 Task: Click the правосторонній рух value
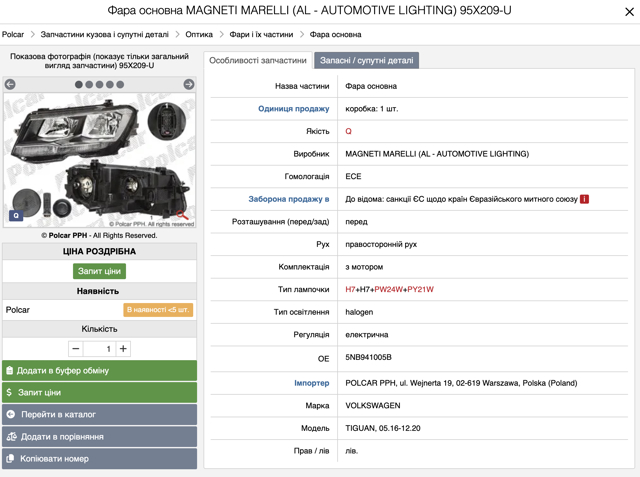(381, 244)
